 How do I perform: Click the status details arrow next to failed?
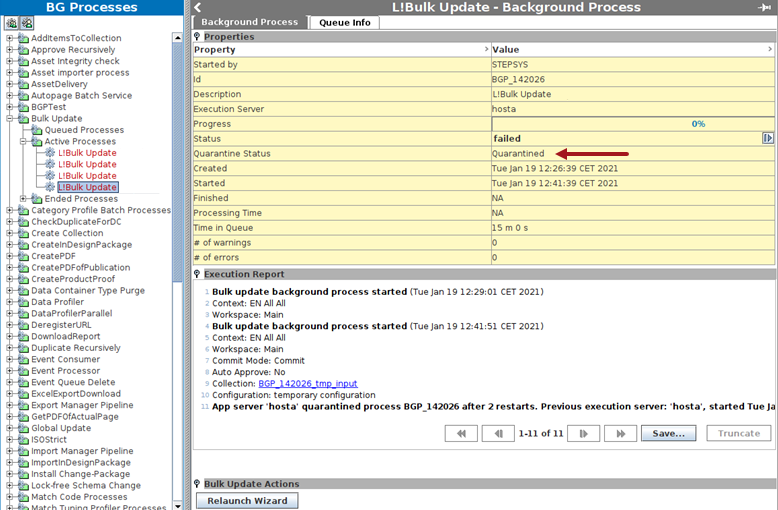pyautogui.click(x=768, y=138)
